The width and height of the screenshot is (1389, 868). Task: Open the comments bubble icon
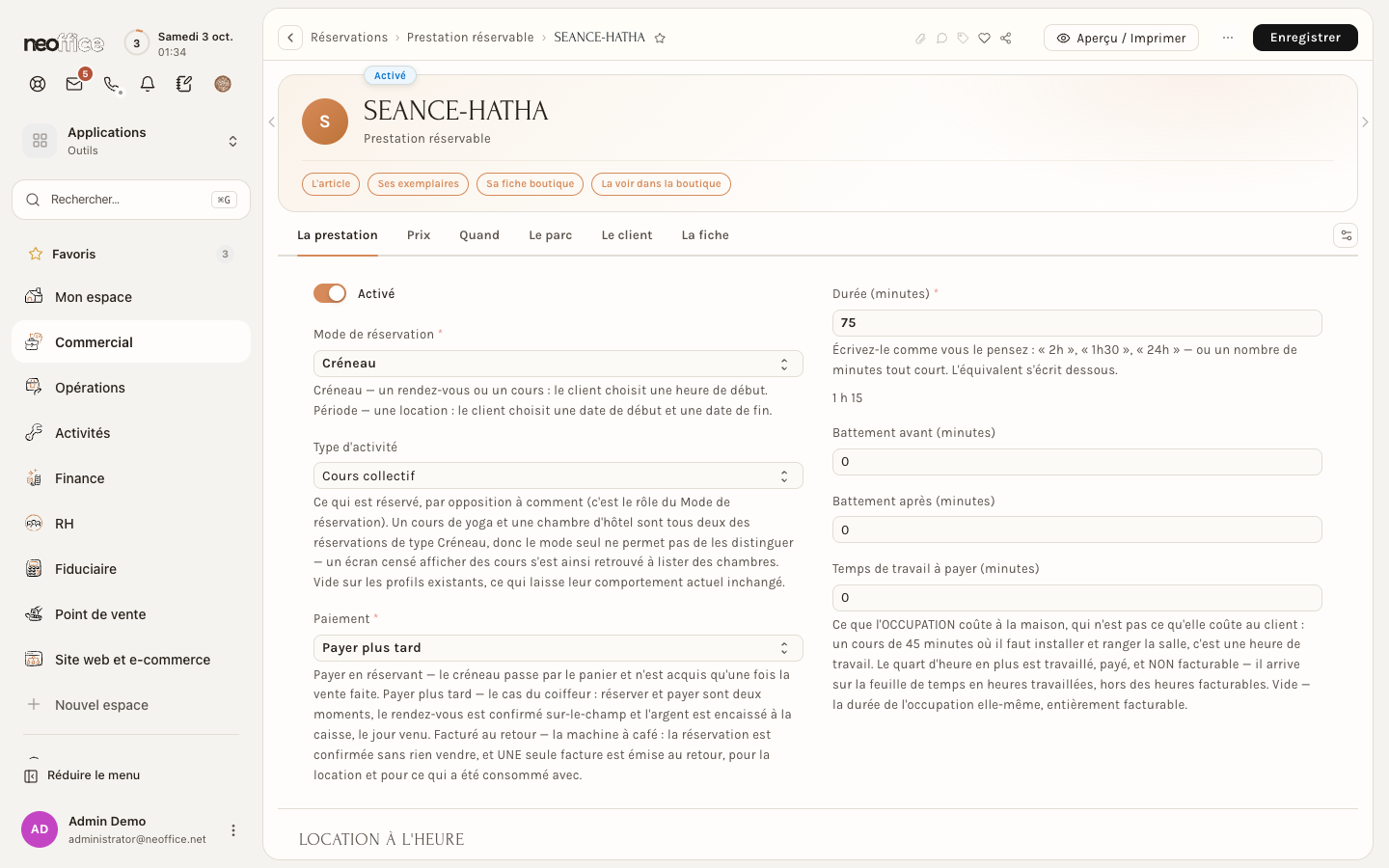941,38
